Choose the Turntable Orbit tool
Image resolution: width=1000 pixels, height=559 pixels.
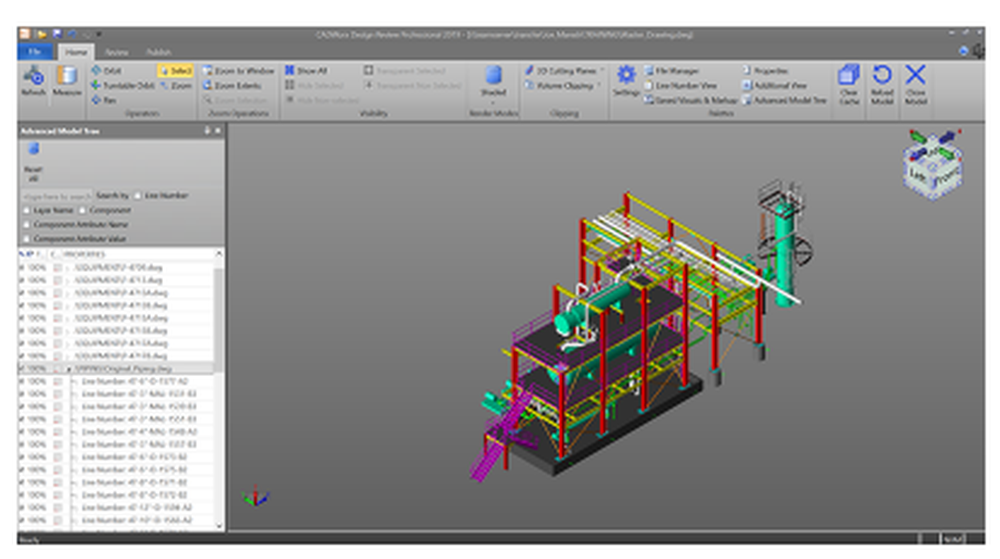[122, 85]
